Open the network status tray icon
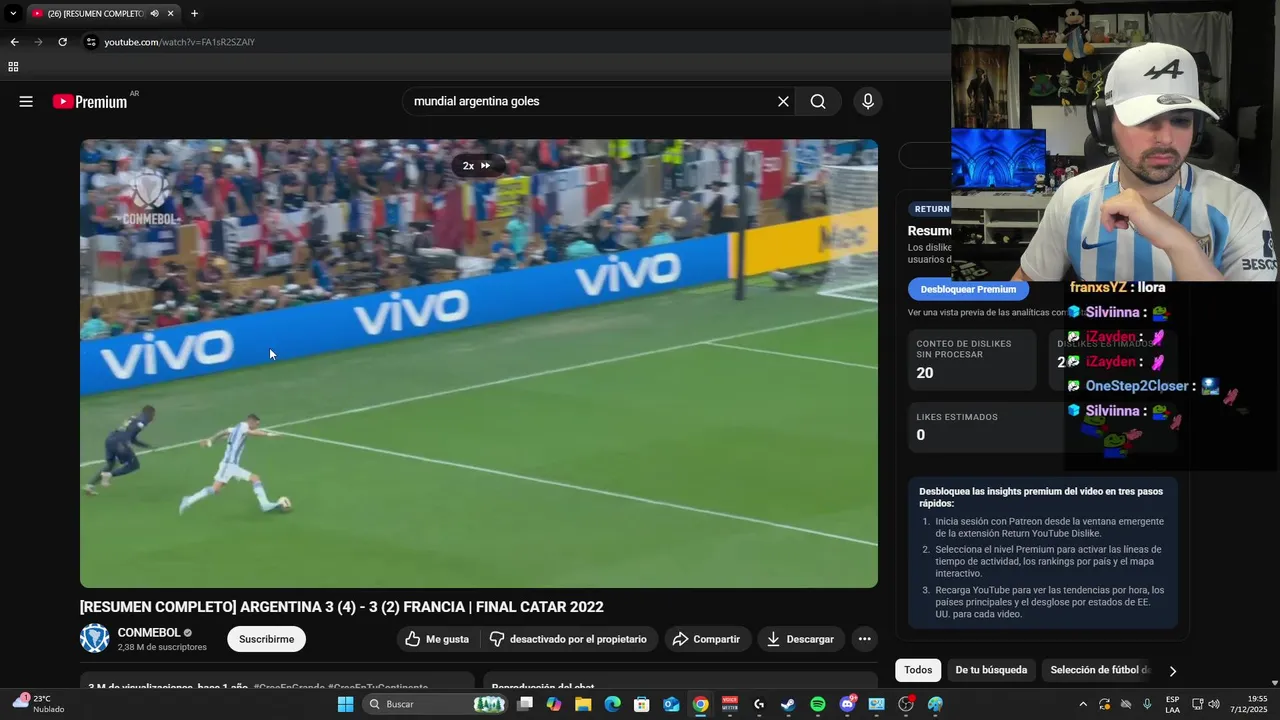 click(1198, 704)
